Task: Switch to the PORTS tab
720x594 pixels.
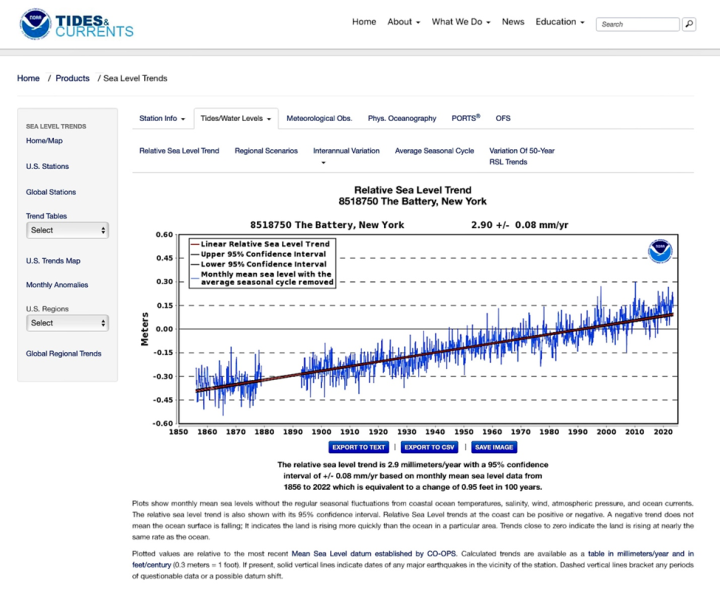Action: click(465, 118)
